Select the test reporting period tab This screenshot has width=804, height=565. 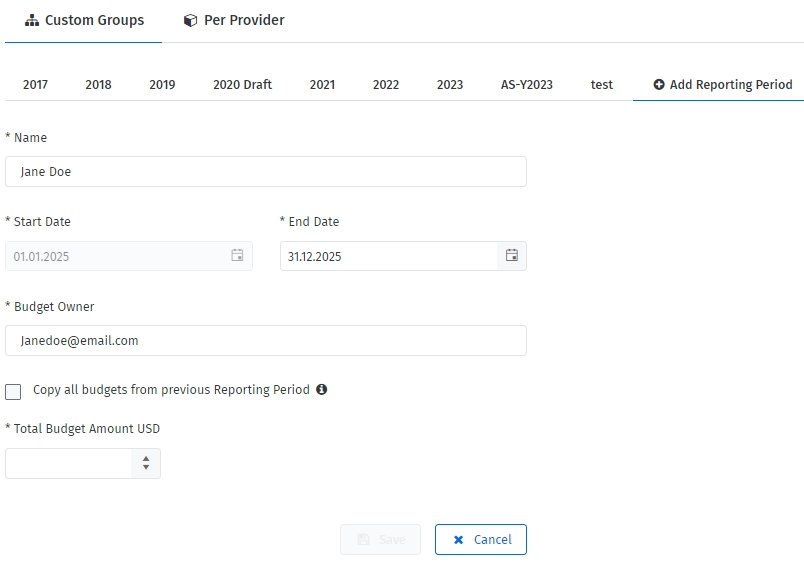click(x=601, y=85)
